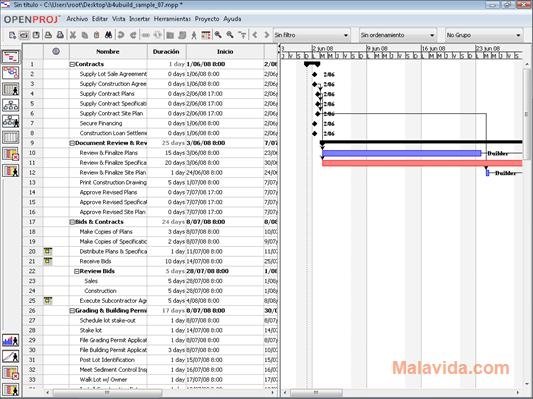Screen dimensions: 533x399
Task: Click the Cut scissors icon
Action: tap(73, 35)
